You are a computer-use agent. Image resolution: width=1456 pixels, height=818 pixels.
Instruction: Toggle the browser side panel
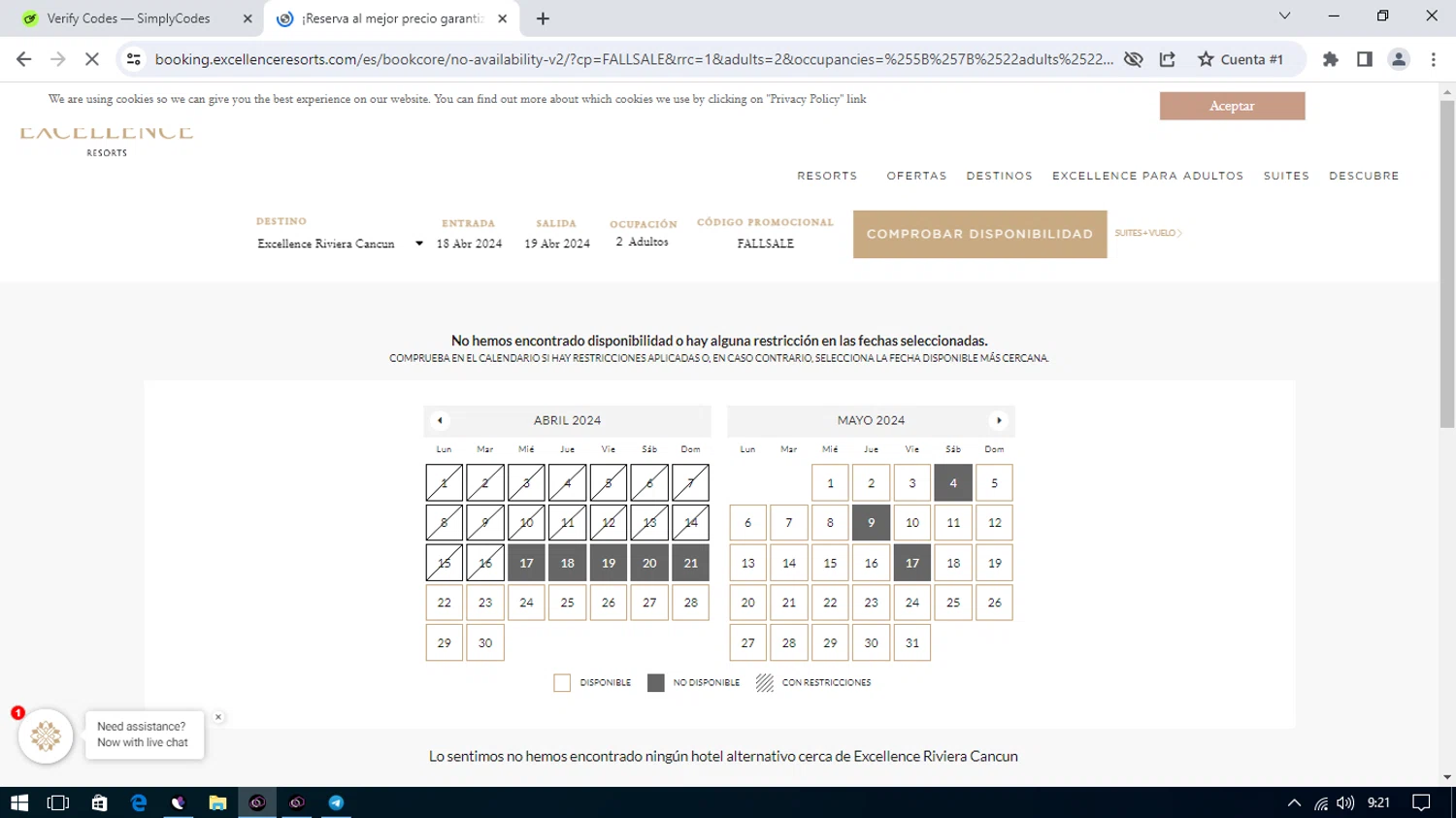[x=1365, y=59]
